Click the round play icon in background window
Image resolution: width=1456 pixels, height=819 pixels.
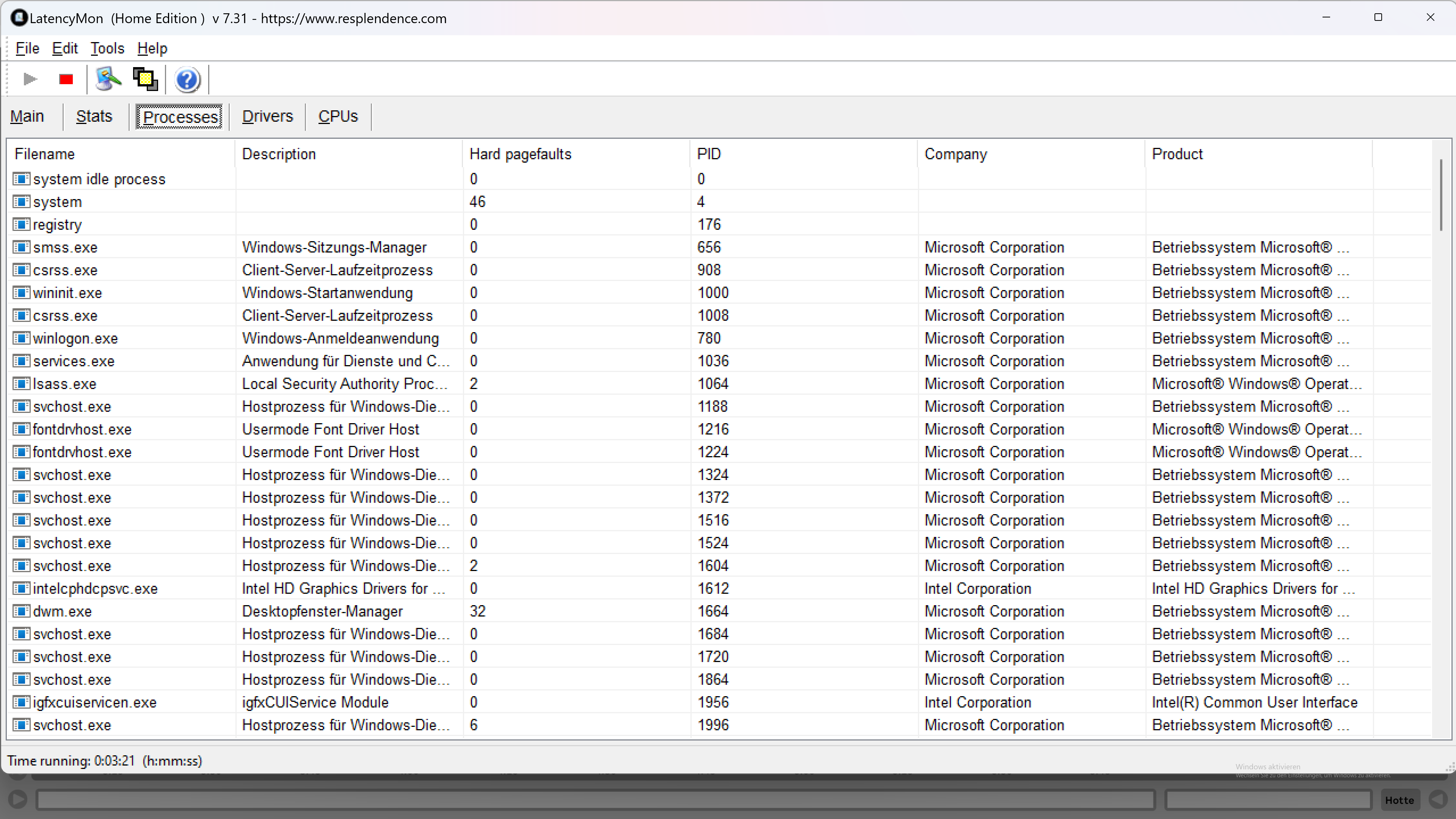coord(17,799)
